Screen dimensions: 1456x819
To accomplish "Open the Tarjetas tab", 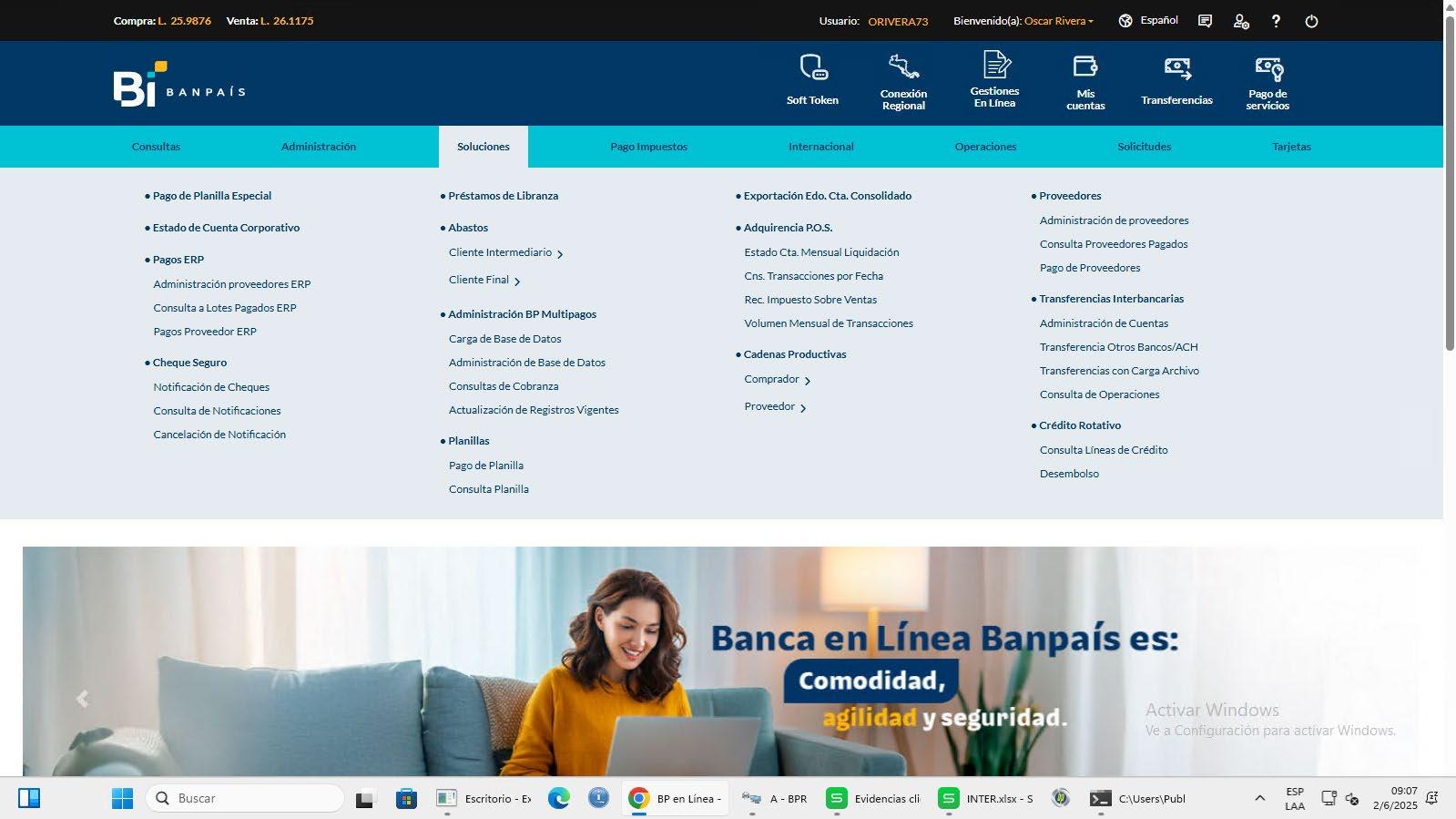I will [1291, 147].
